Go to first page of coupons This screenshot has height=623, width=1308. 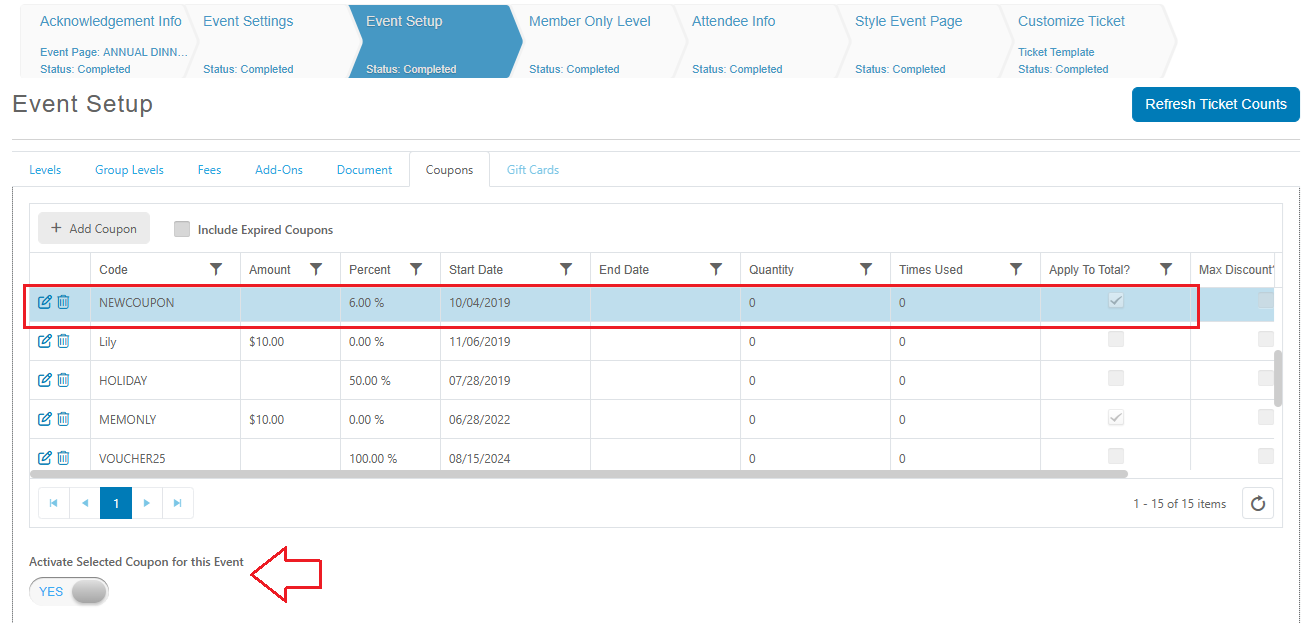(54, 503)
